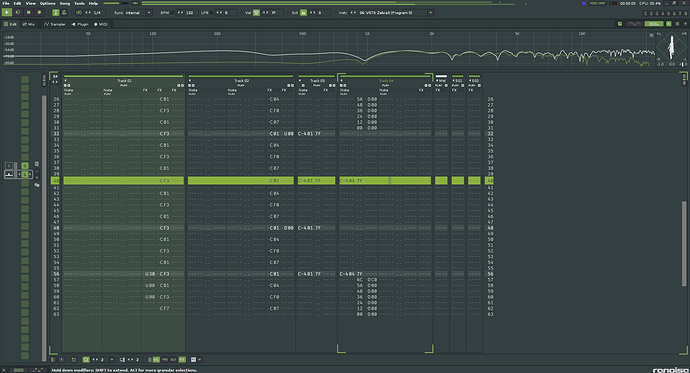Select preset slot 8 at top right
Screen dimensions: 690x373
(685, 13)
